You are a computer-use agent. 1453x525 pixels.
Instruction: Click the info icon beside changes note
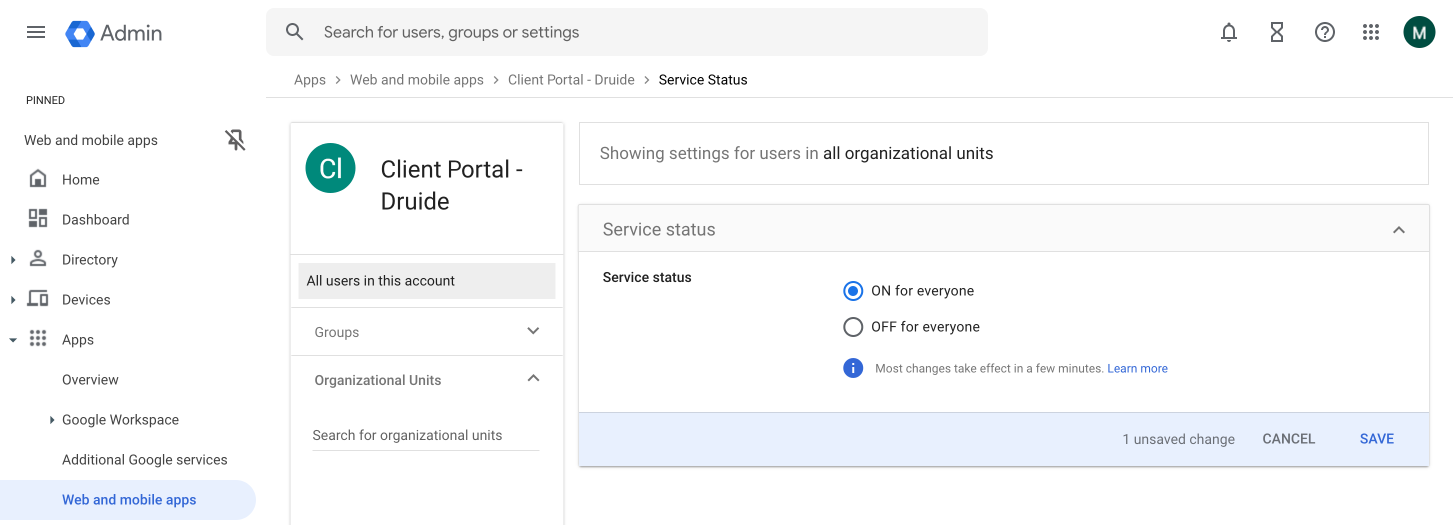pyautogui.click(x=853, y=368)
